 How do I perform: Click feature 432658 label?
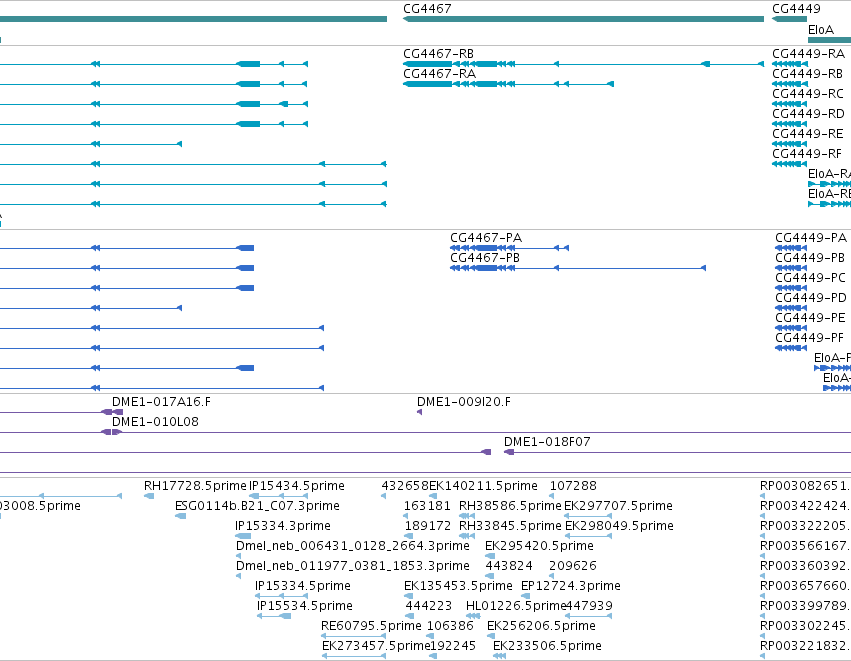pos(405,486)
